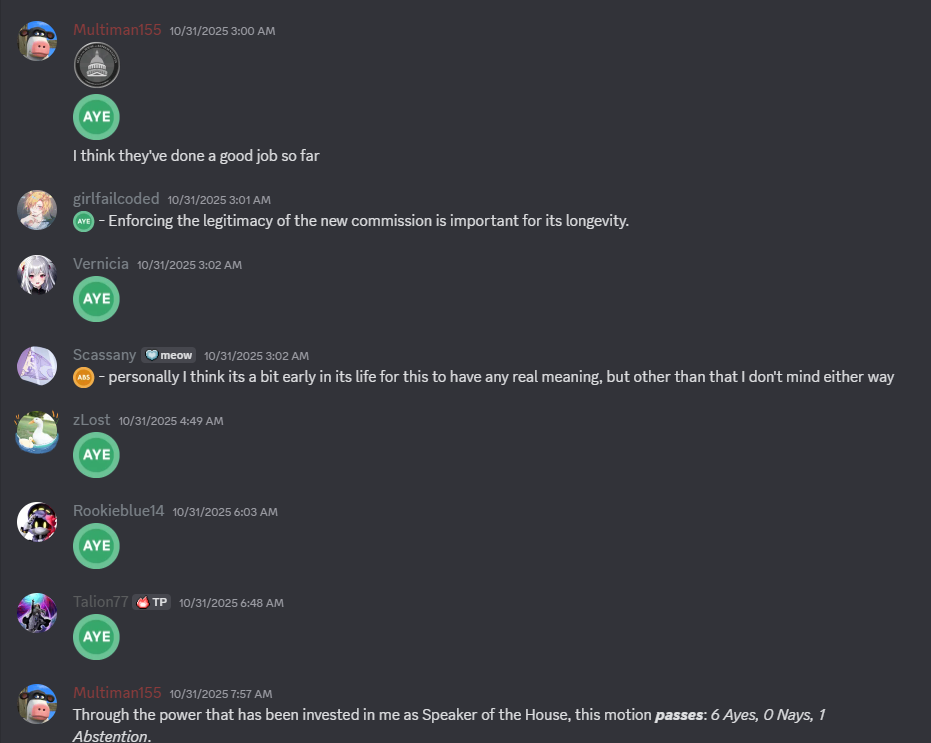Click Vernicia's avatar picture
Viewport: 931px width, 743px height.
tap(37, 275)
